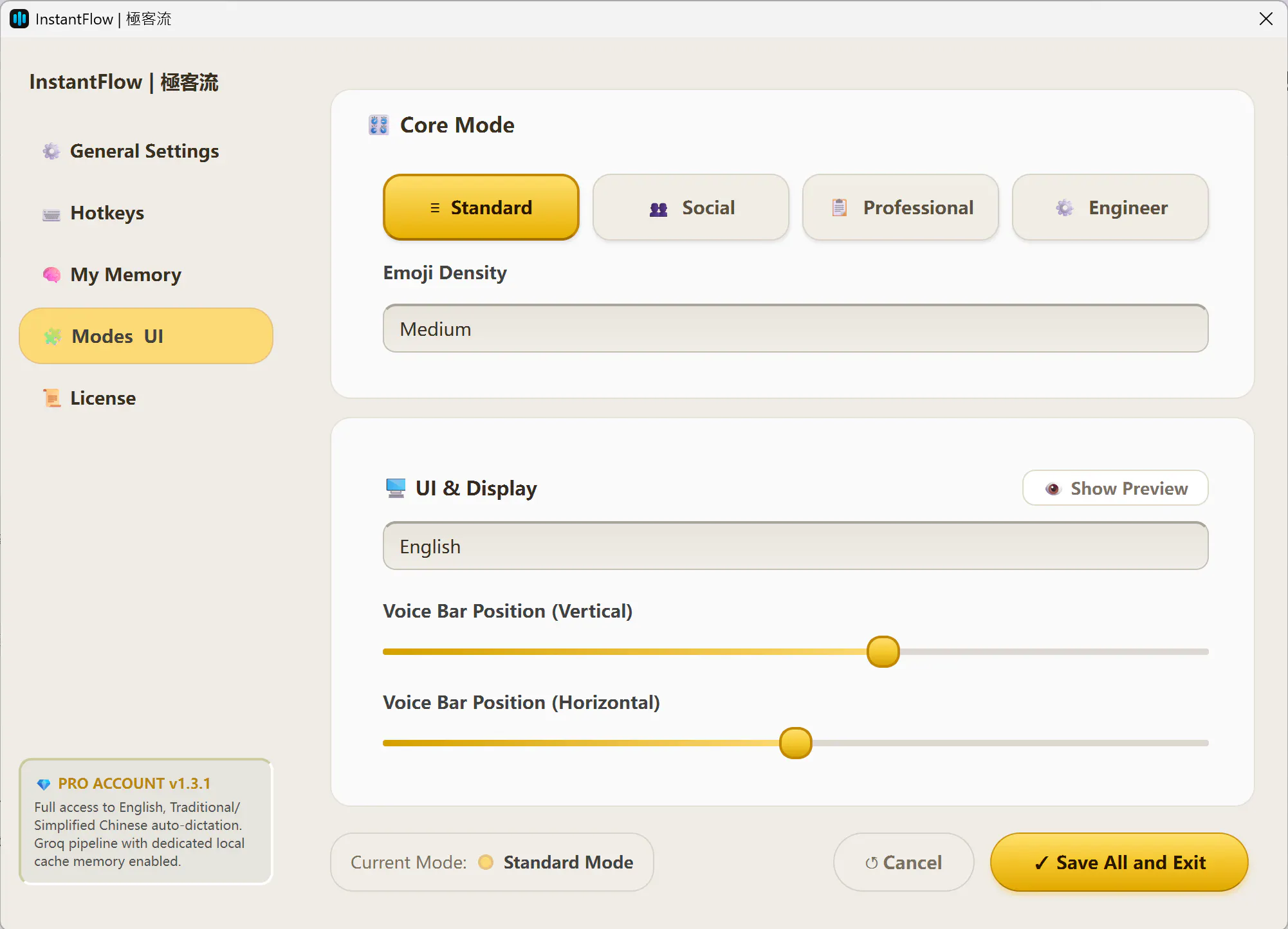Click the InstantFlow app logo in title bar
The width and height of the screenshot is (1288, 929).
19,19
